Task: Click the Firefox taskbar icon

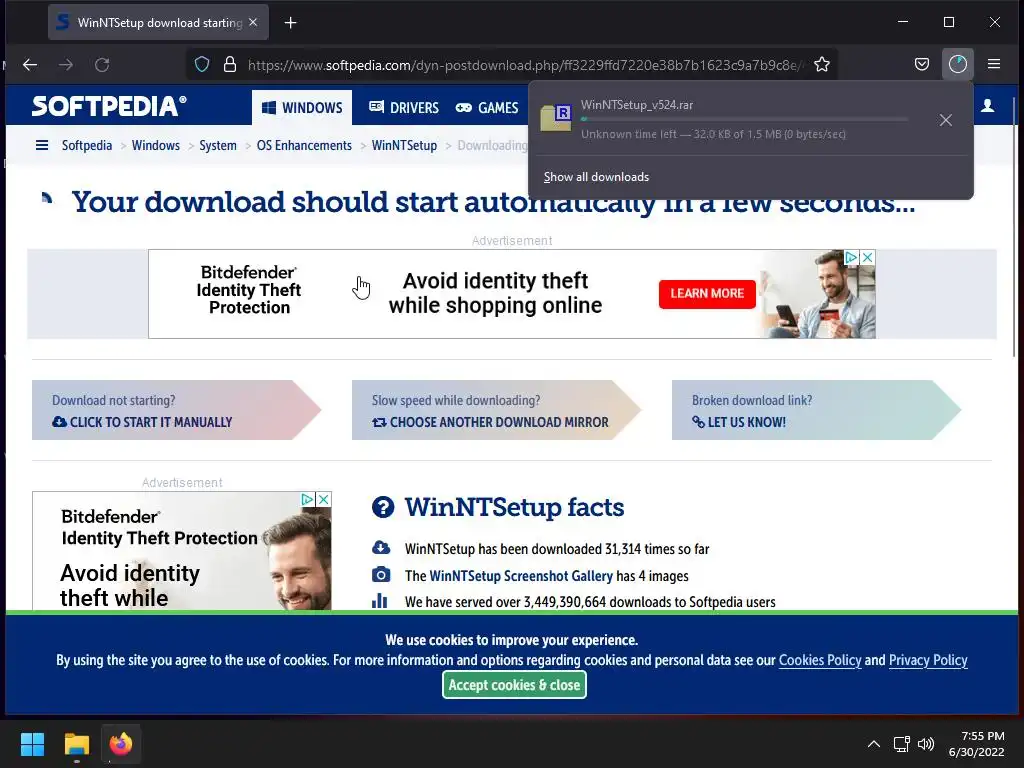Action: [x=121, y=744]
